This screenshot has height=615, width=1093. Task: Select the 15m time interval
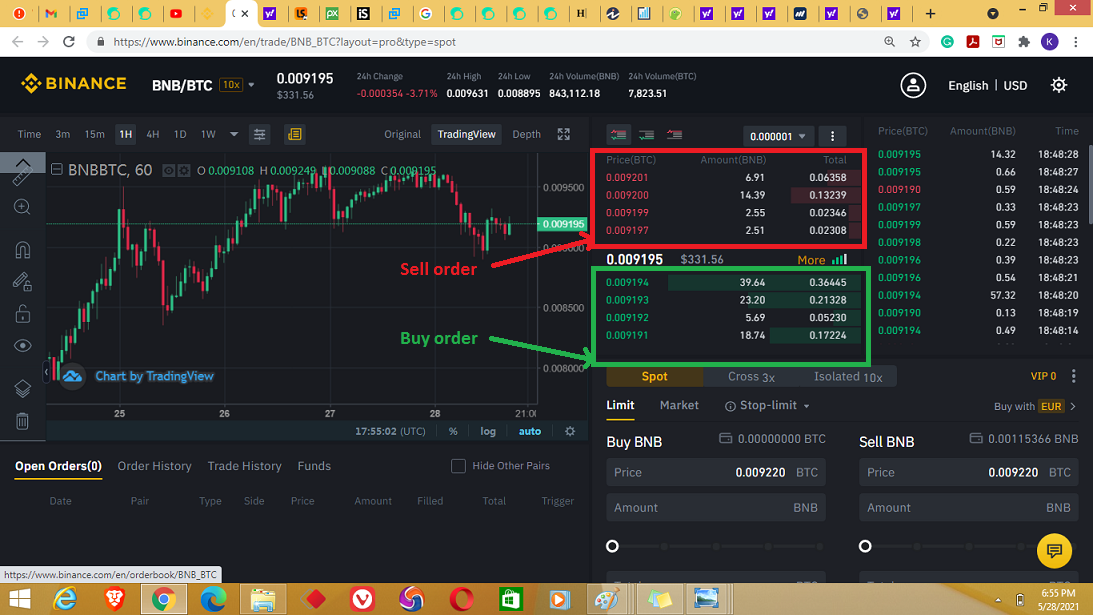click(x=94, y=134)
